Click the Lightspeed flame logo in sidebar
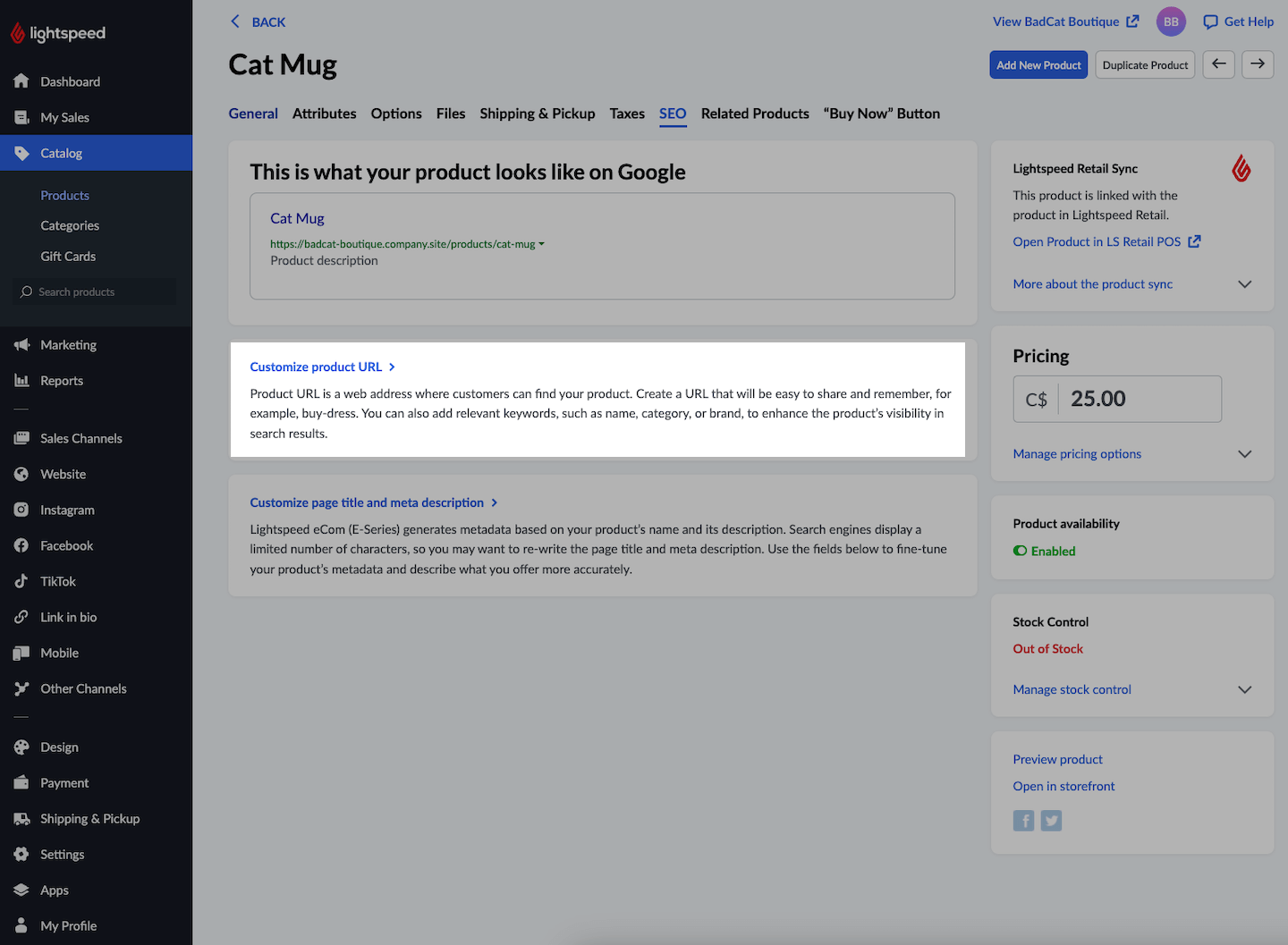The width and height of the screenshot is (1288, 945). coord(18,33)
